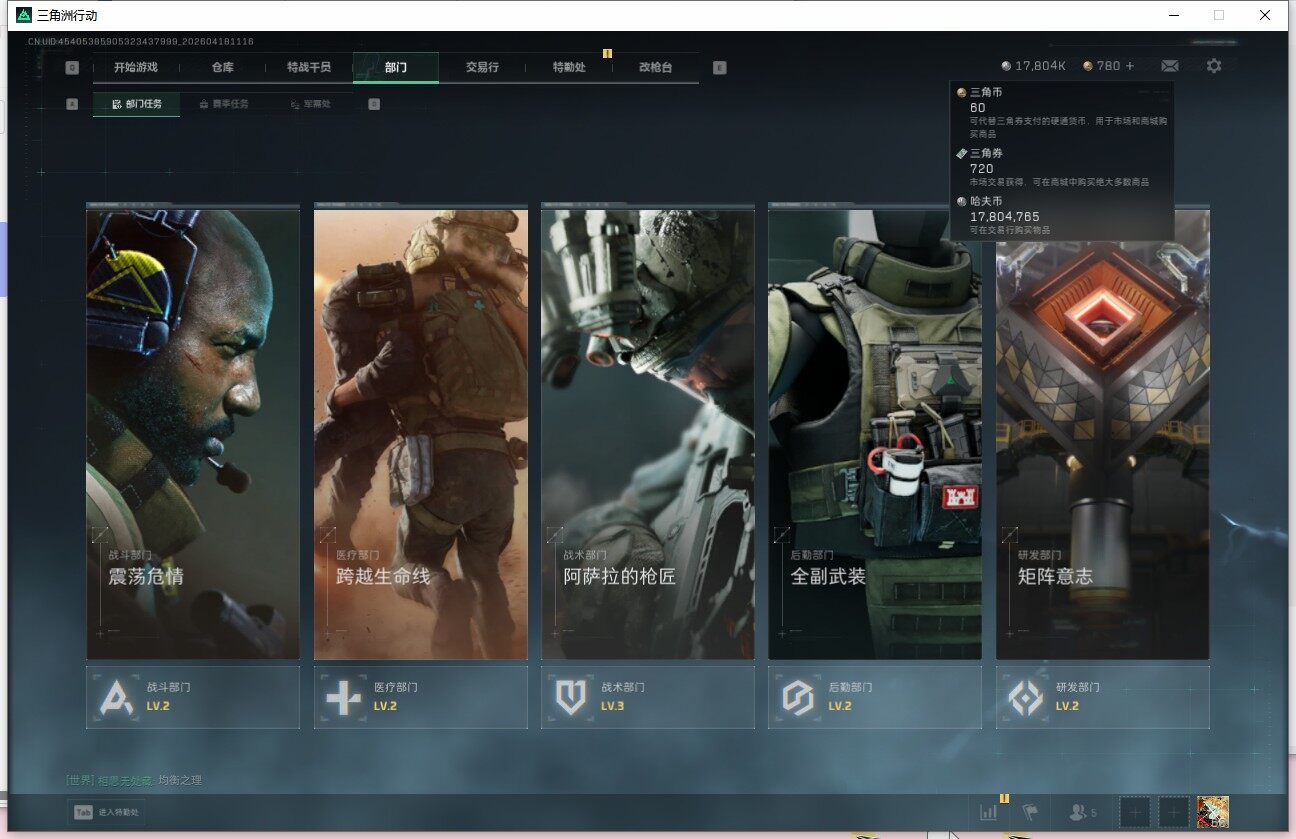Open the 仓库 tab
The height and width of the screenshot is (839, 1296).
coord(222,67)
